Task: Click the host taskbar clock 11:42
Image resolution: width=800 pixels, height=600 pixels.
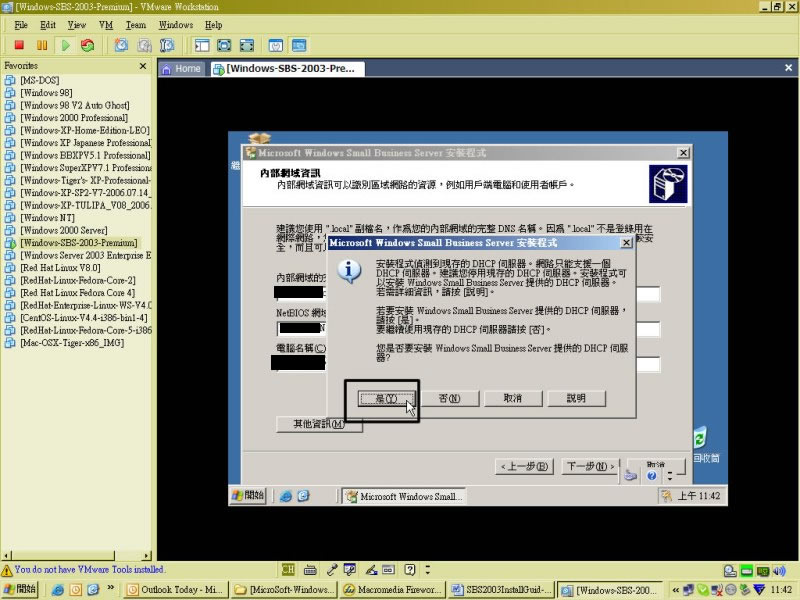Action: pos(781,590)
